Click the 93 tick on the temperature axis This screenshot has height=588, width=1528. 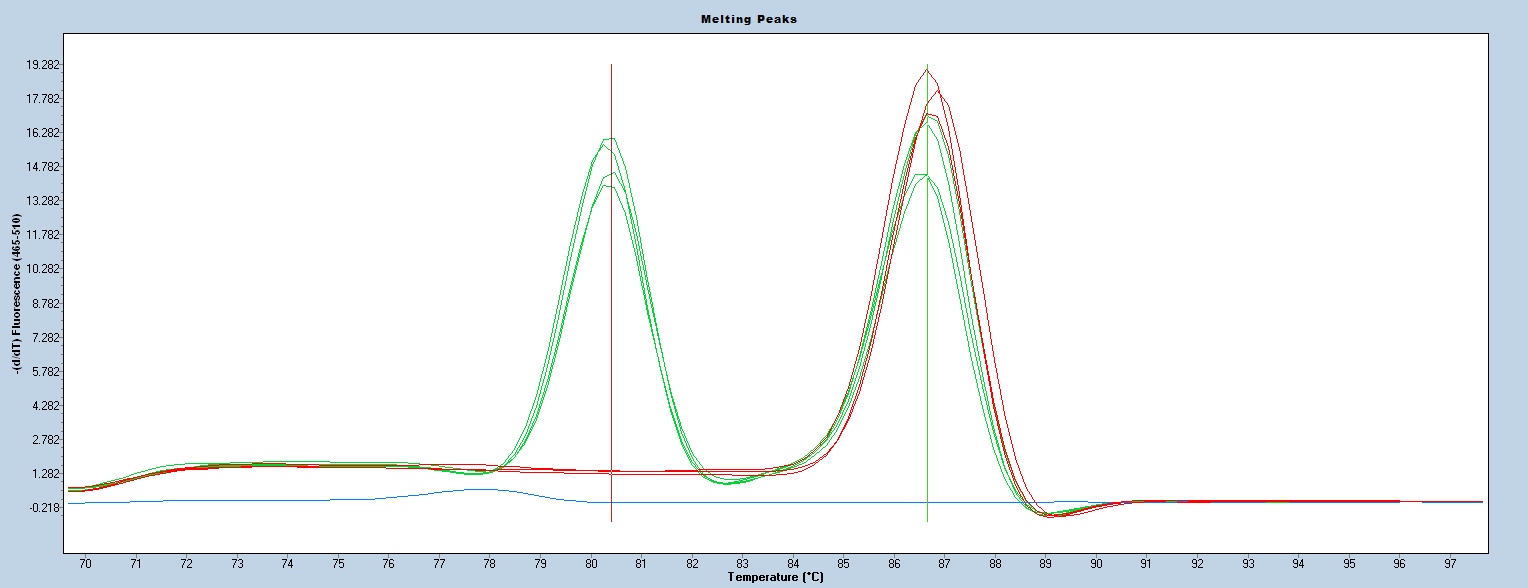coord(1248,565)
